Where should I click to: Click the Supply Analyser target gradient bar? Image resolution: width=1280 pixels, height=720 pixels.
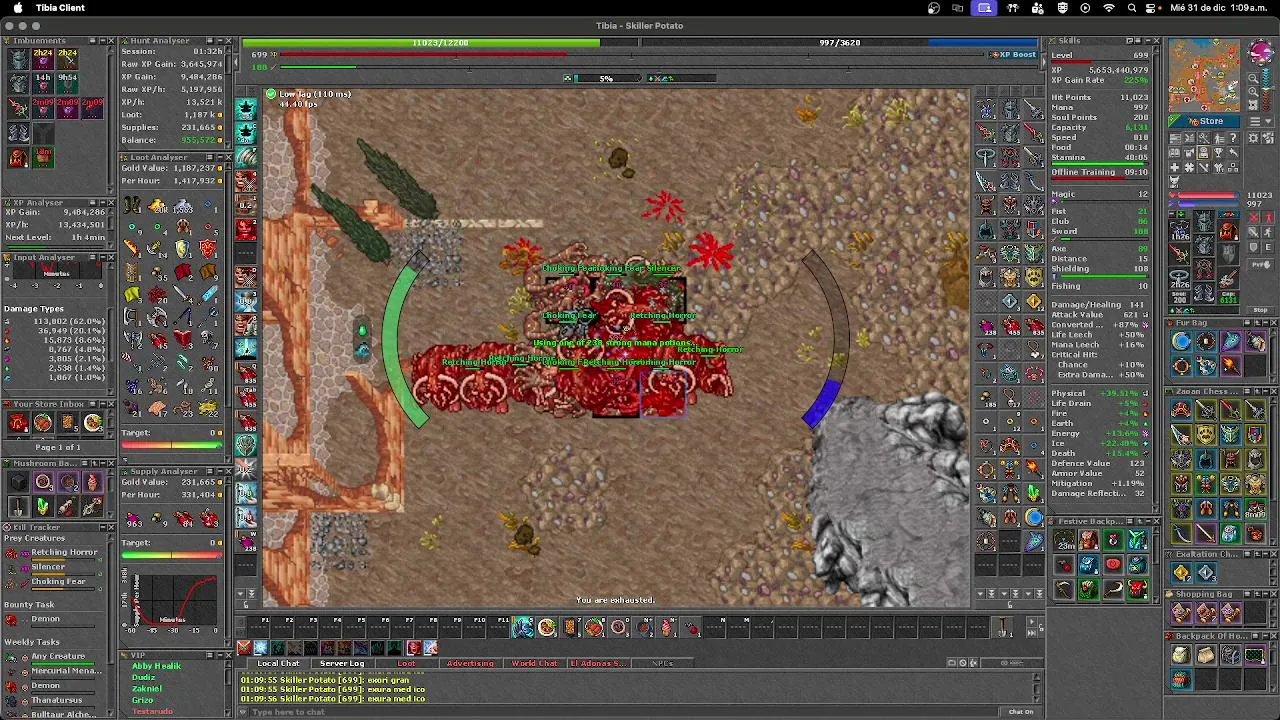click(172, 554)
